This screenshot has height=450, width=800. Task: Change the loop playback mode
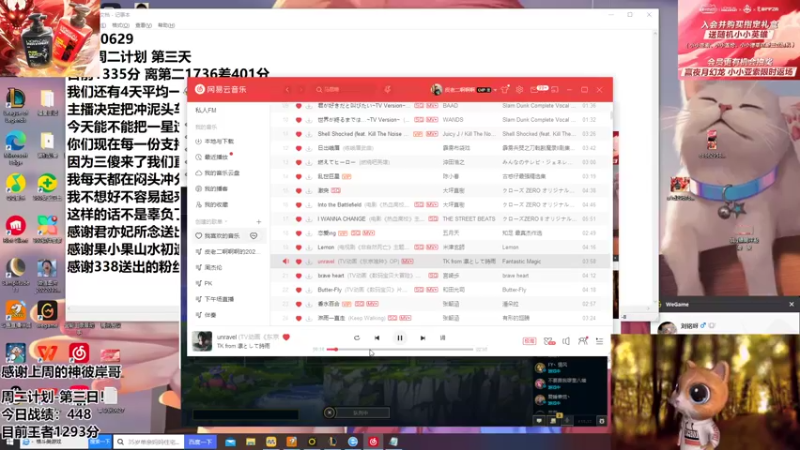(x=357, y=338)
